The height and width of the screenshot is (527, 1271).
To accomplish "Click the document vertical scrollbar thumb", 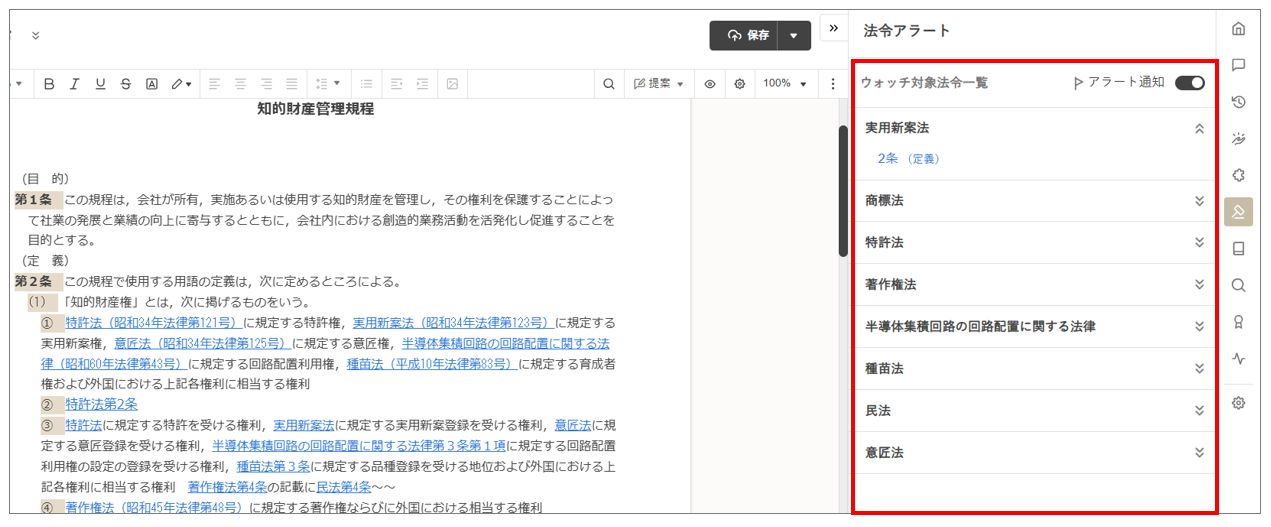I will coord(843,190).
